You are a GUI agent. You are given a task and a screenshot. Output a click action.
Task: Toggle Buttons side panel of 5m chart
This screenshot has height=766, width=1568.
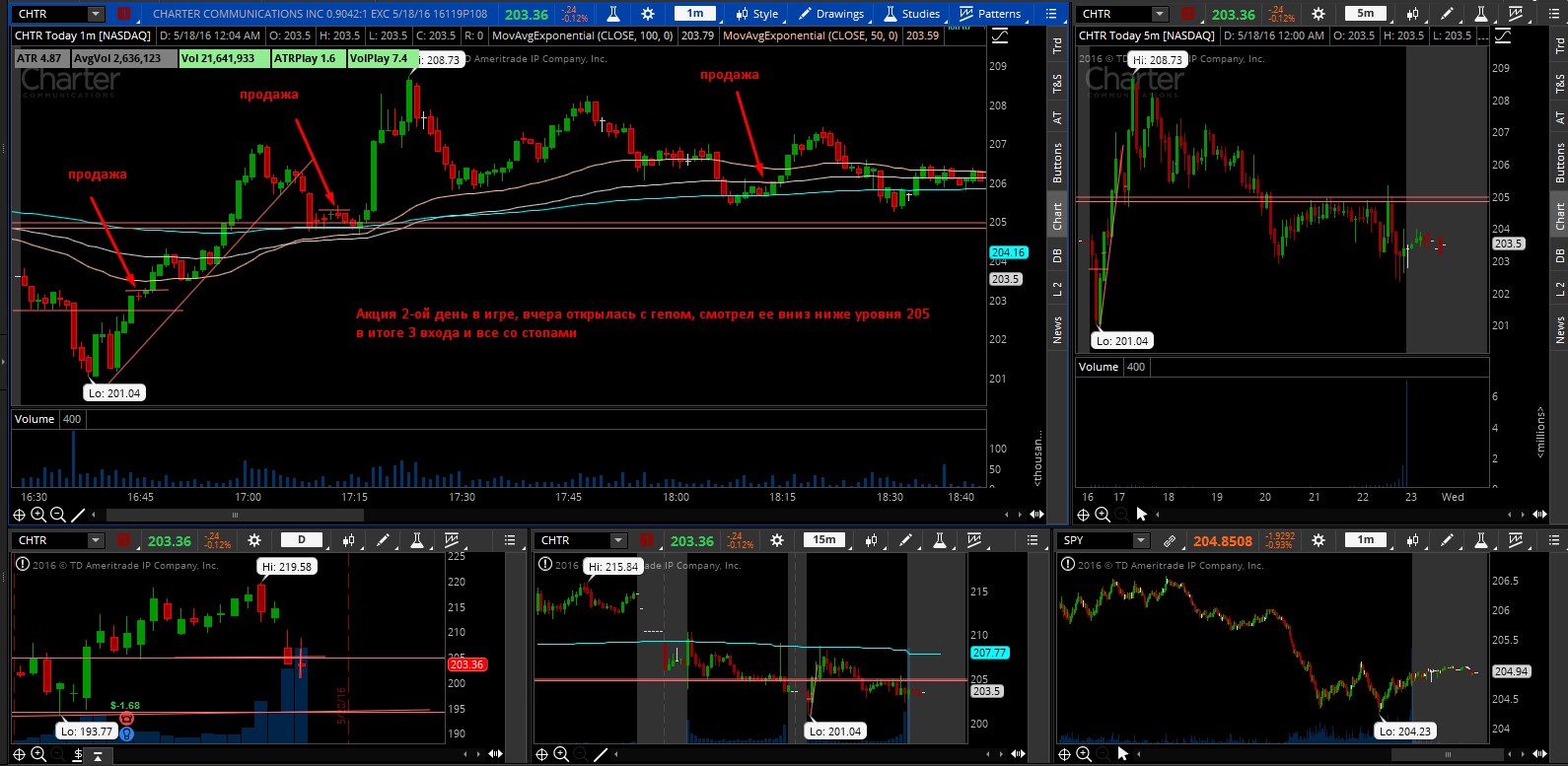tap(1559, 163)
